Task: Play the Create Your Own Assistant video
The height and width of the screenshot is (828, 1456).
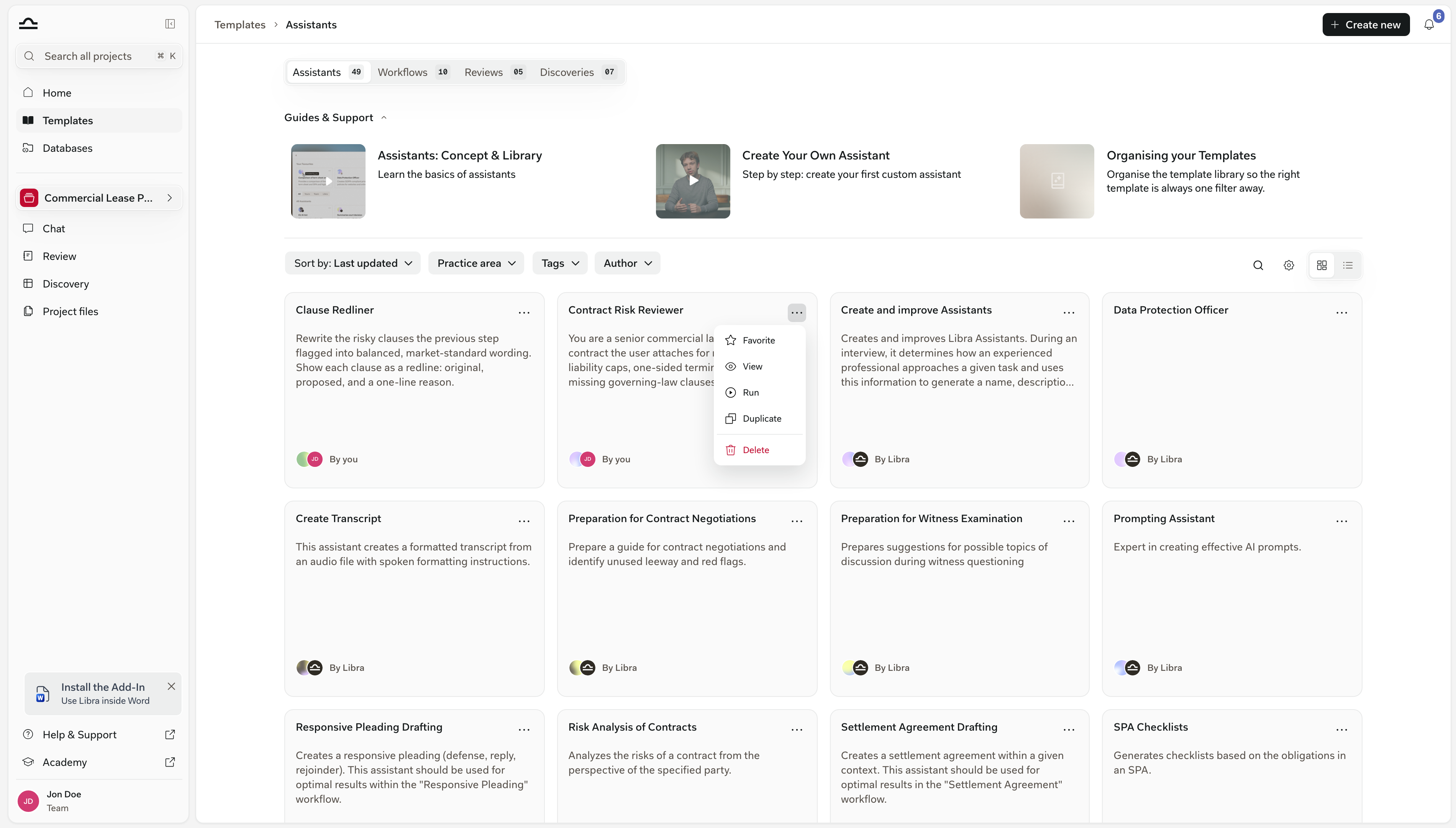Action: point(693,181)
